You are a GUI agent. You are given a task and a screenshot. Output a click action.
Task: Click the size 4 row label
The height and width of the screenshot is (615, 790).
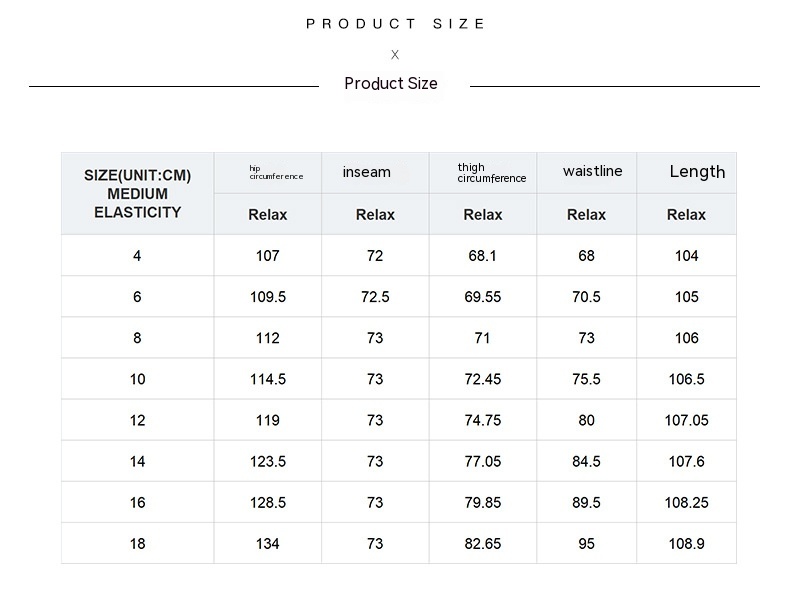point(137,256)
